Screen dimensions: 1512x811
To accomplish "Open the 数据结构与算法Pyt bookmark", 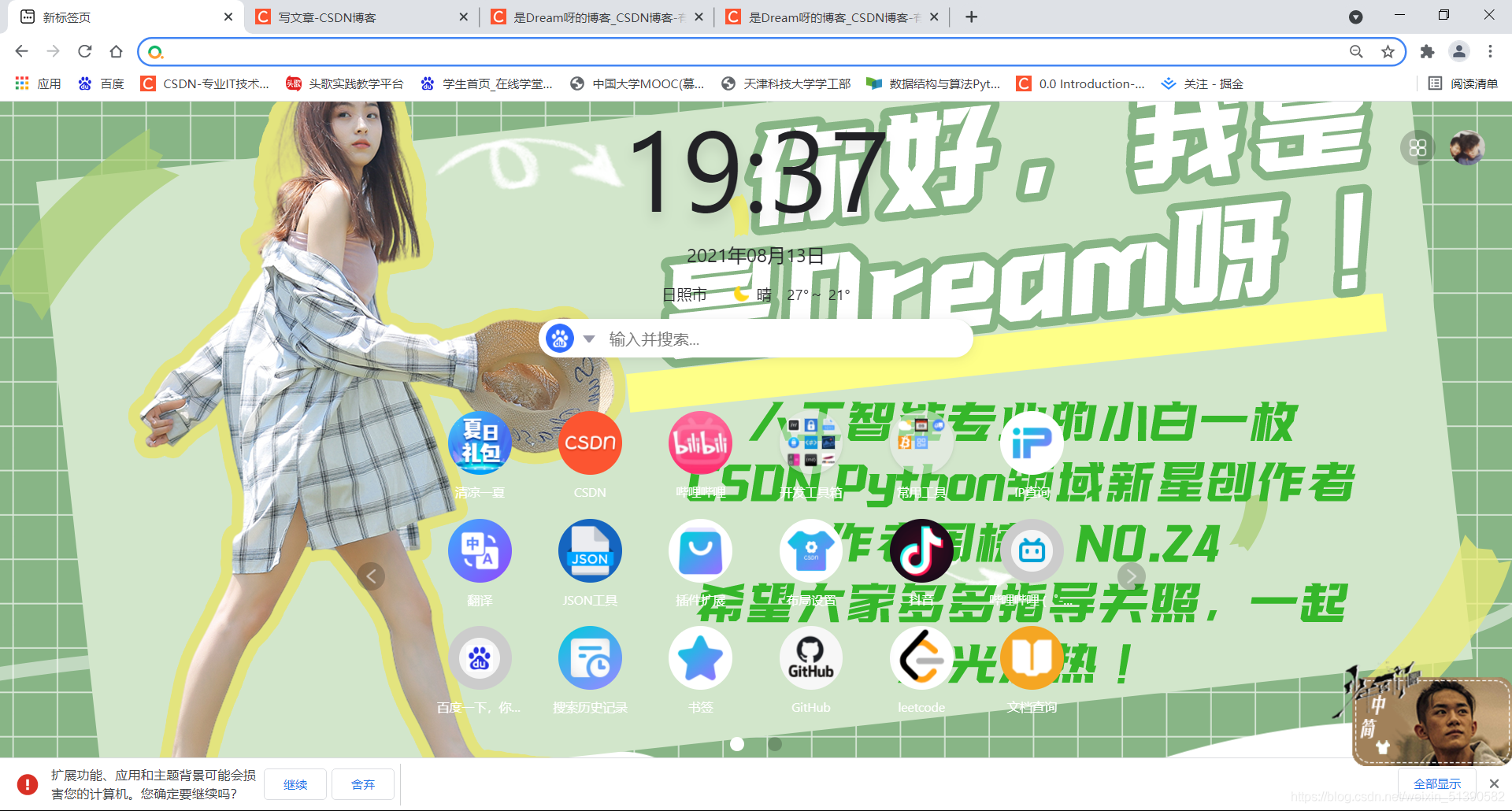I will click(x=933, y=84).
